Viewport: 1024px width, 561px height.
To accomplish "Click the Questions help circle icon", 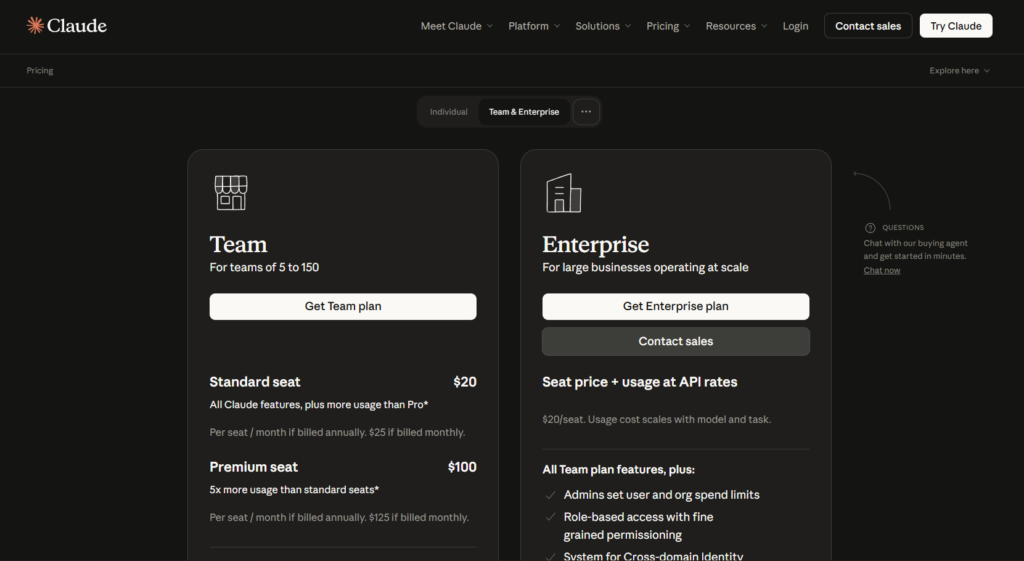I will point(870,228).
